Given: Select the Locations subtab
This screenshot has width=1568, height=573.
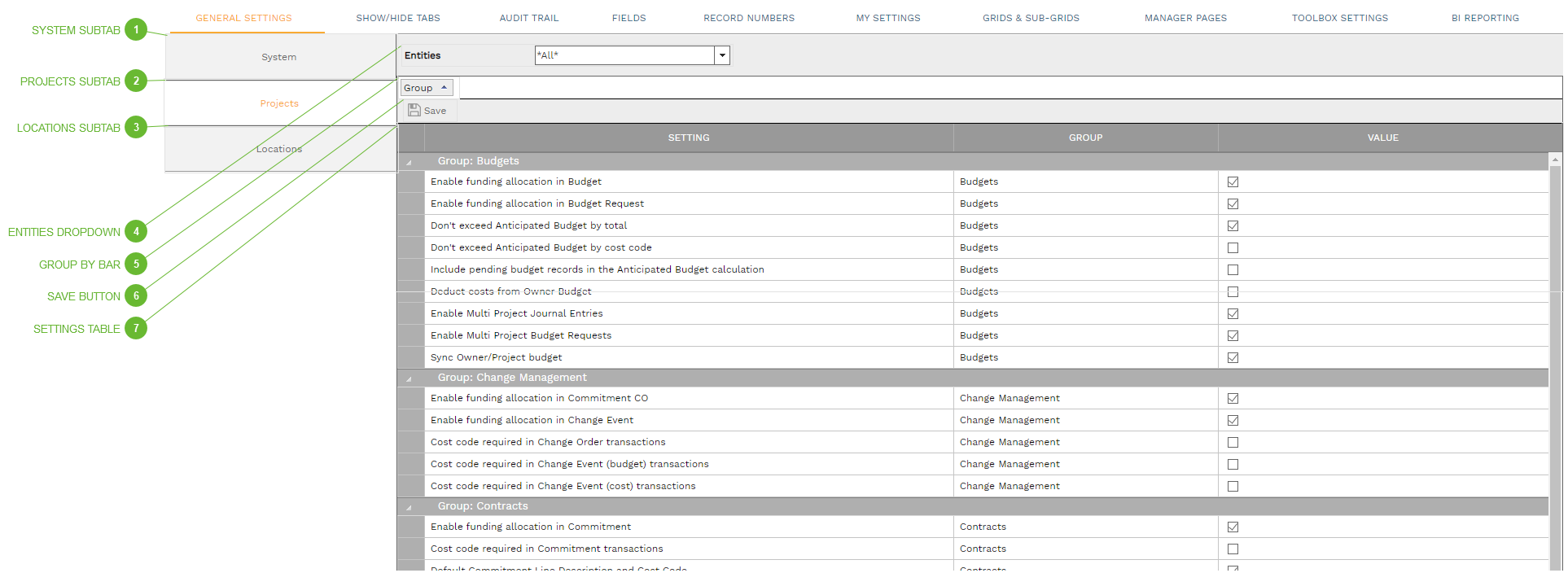Looking at the screenshot, I should click(x=280, y=149).
